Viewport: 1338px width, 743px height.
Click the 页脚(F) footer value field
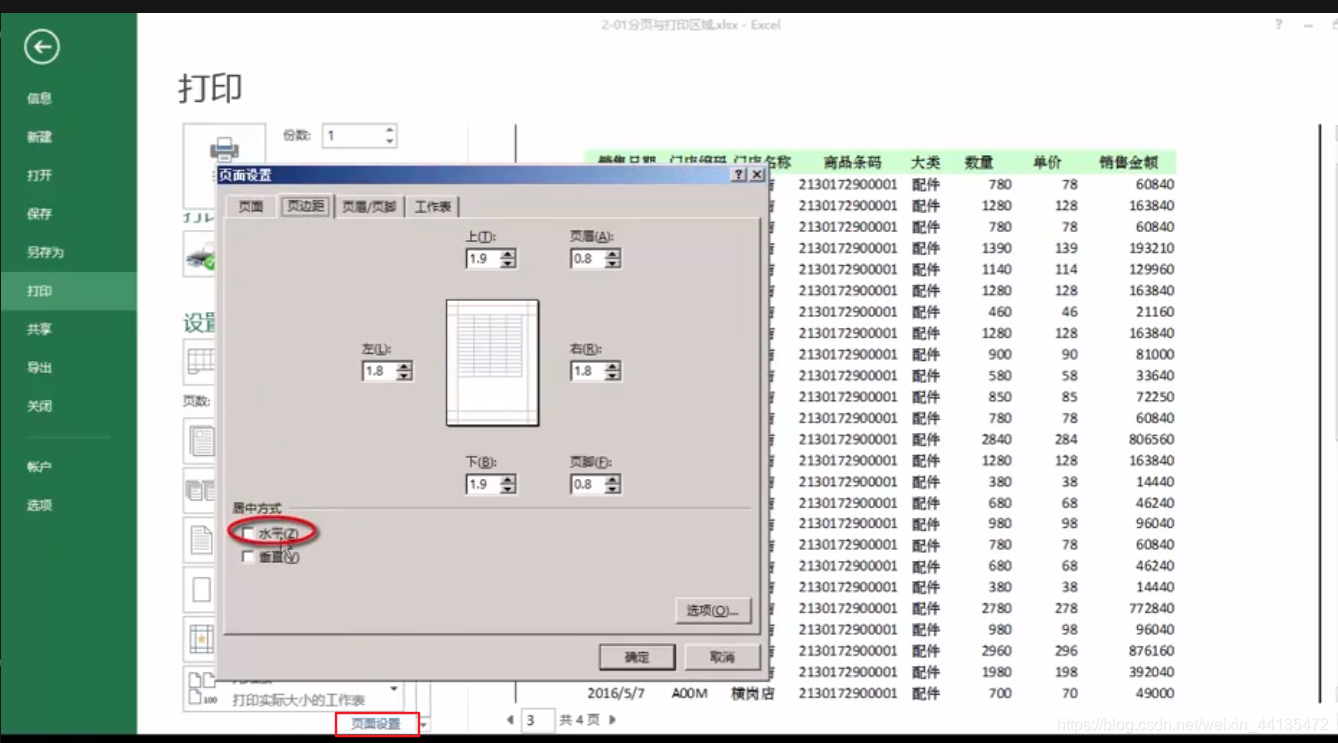[587, 484]
